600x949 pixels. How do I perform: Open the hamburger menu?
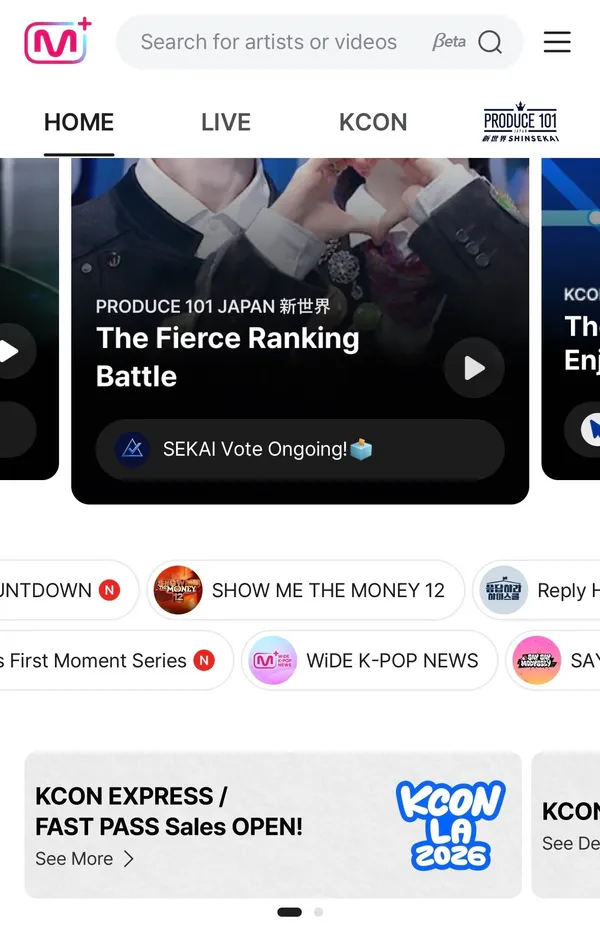tap(557, 42)
